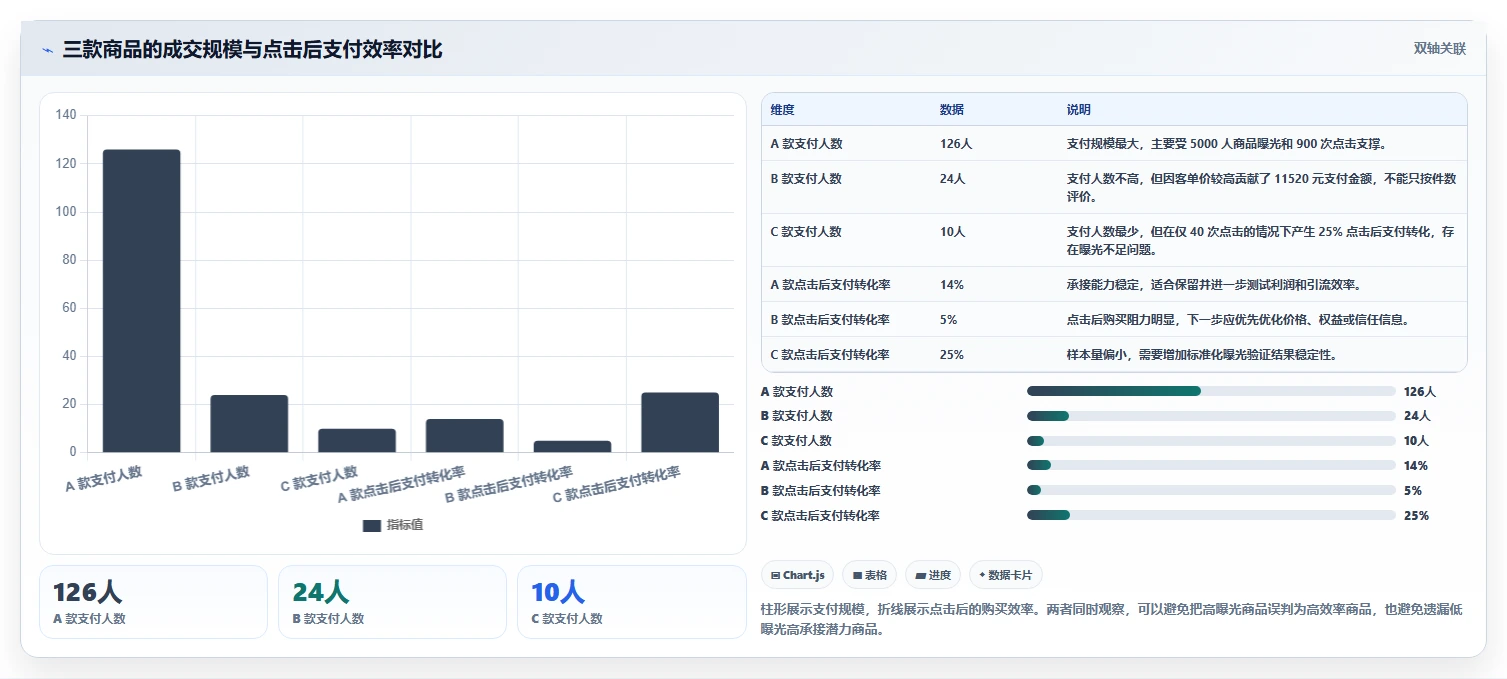Click the chart bar for C 款点击后支付转化率
Image resolution: width=1507 pixels, height=679 pixels.
(680, 423)
